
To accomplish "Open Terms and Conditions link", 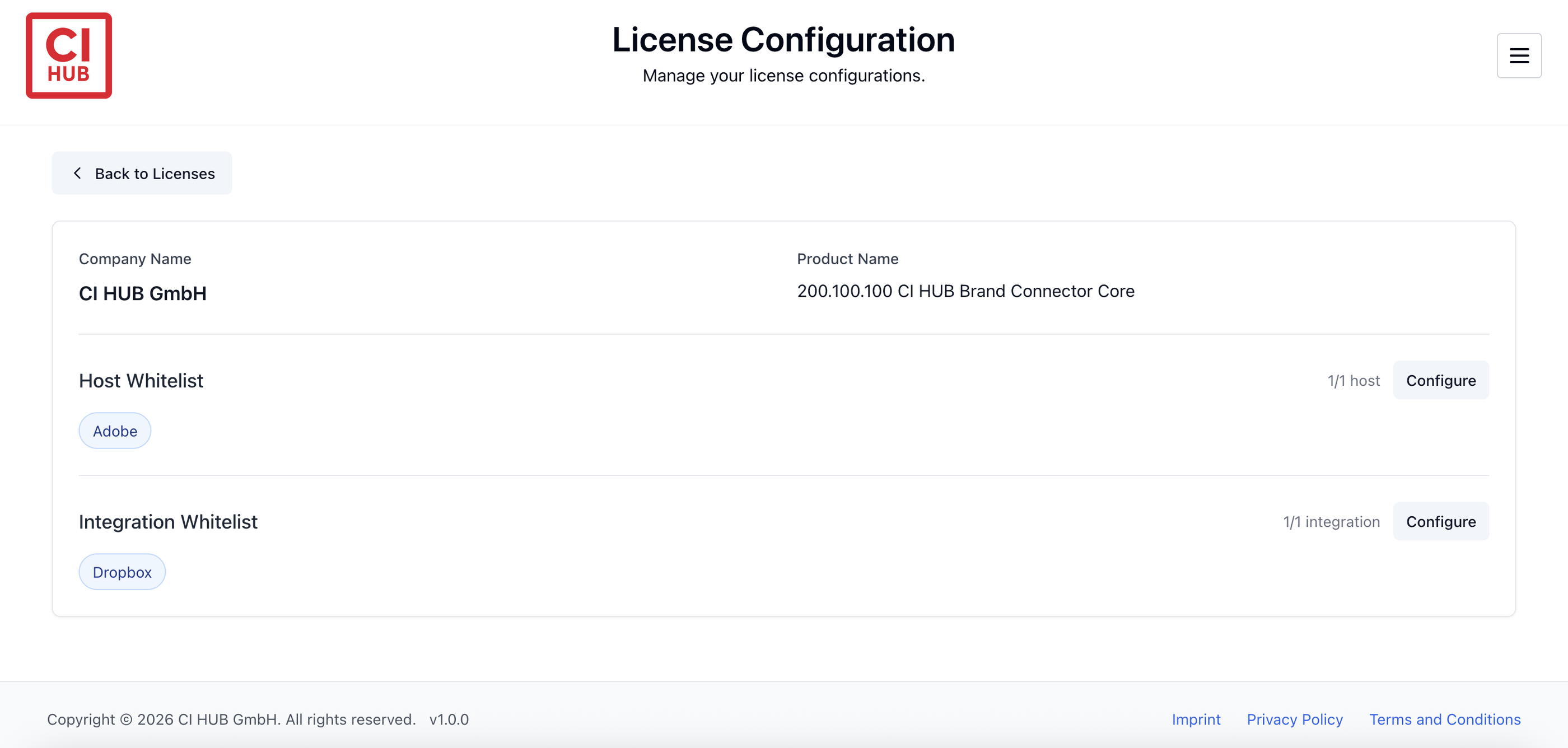I will (1444, 719).
